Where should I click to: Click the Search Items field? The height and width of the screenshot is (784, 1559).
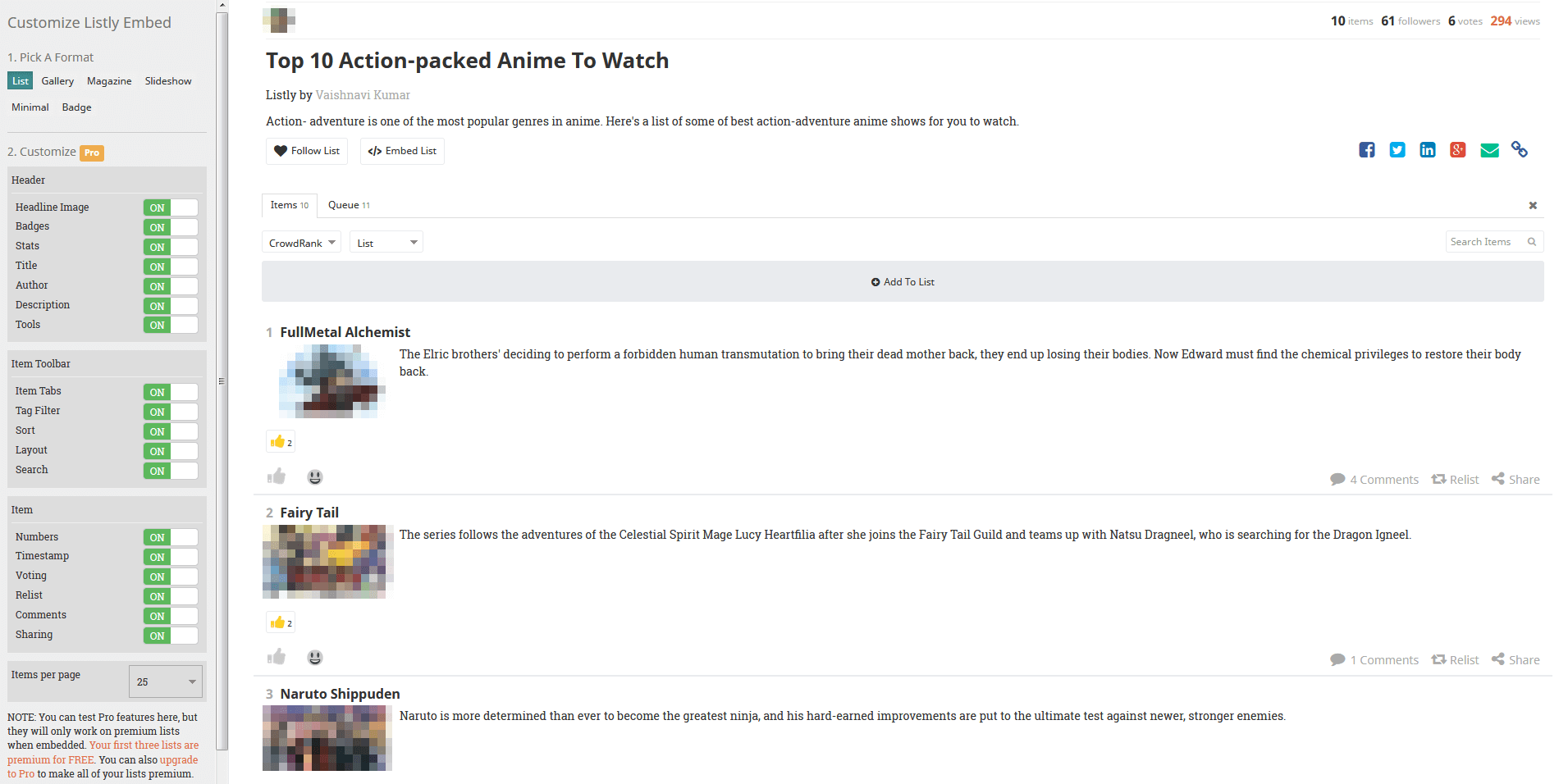[x=1486, y=242]
